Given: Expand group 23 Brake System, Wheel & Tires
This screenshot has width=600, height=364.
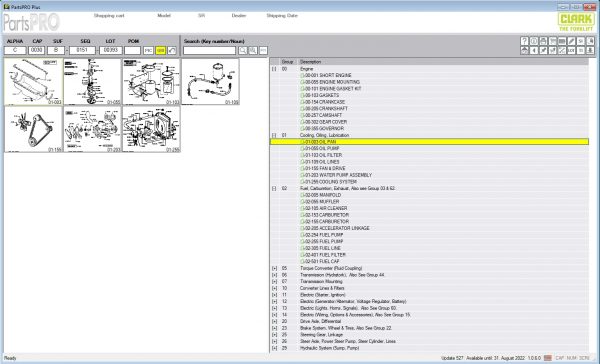Looking at the screenshot, I should pyautogui.click(x=274, y=328).
